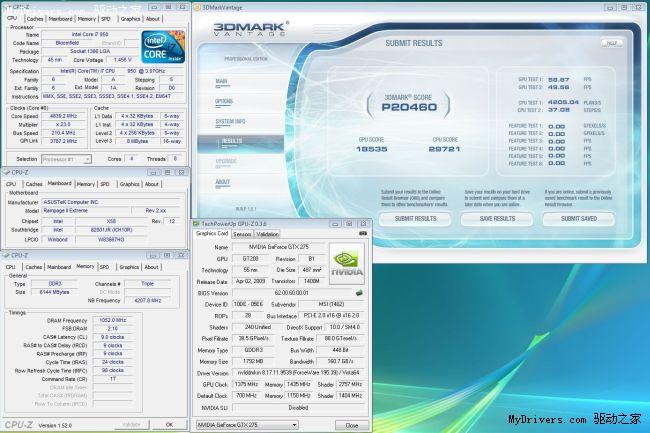
Task: Click the Save Results button
Action: [x=497, y=219]
